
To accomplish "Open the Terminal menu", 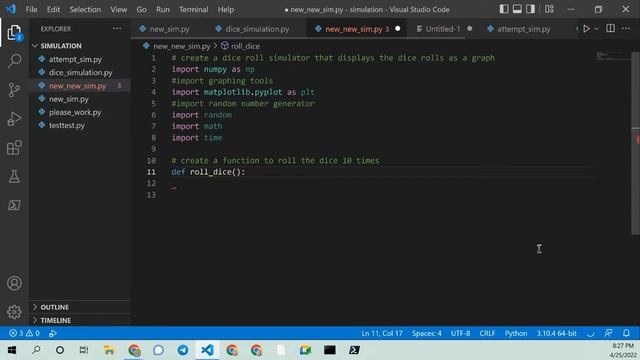I will tap(193, 9).
